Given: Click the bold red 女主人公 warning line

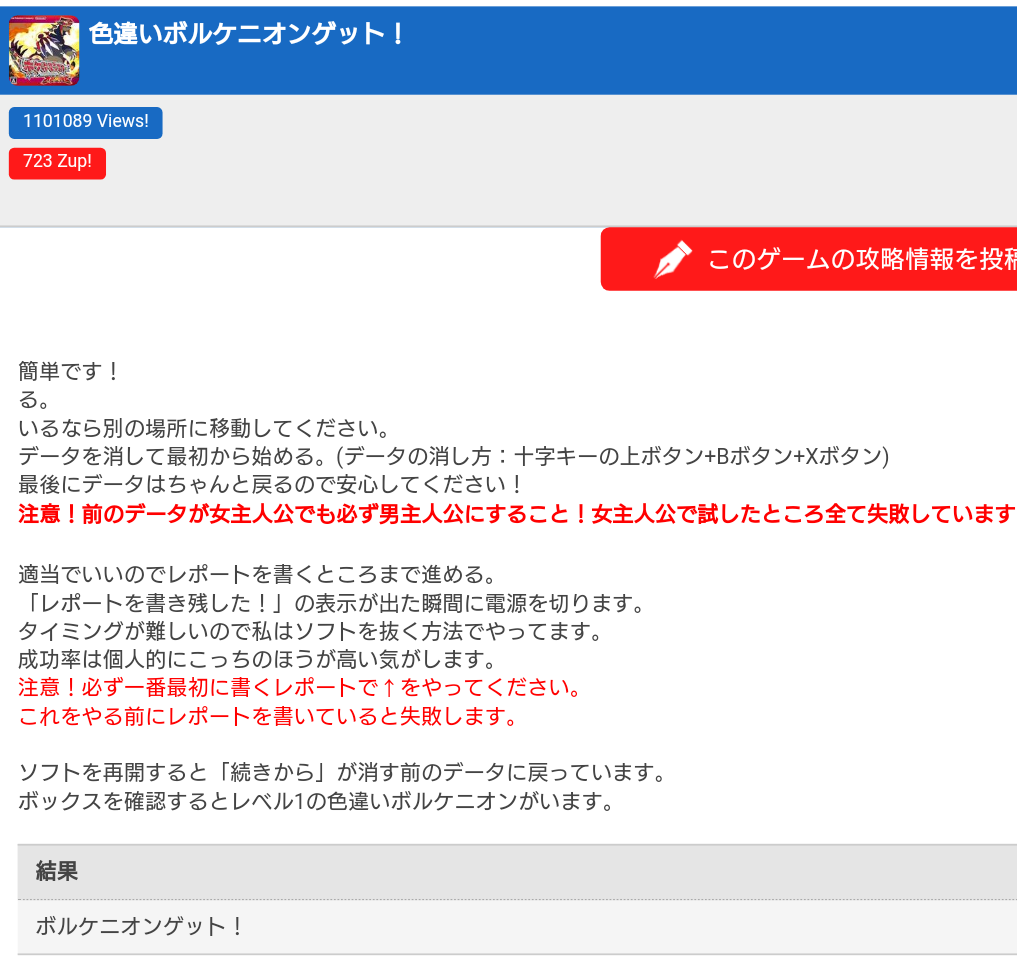Looking at the screenshot, I should click(x=517, y=514).
